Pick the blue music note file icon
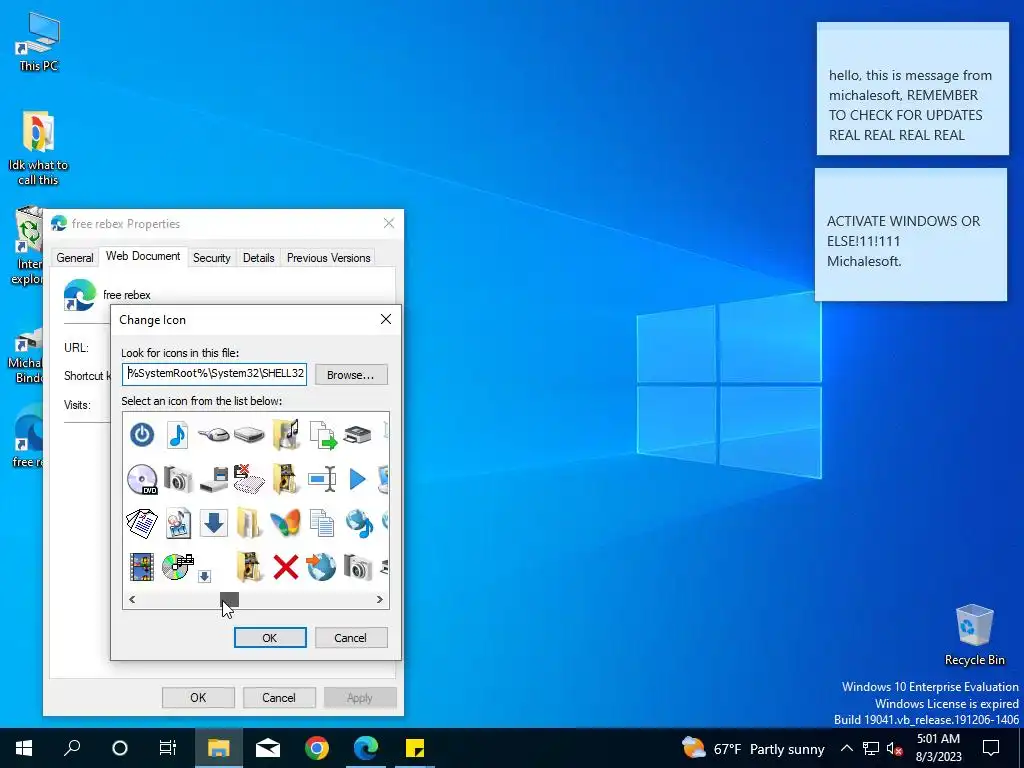This screenshot has width=1024, height=768. [x=177, y=434]
